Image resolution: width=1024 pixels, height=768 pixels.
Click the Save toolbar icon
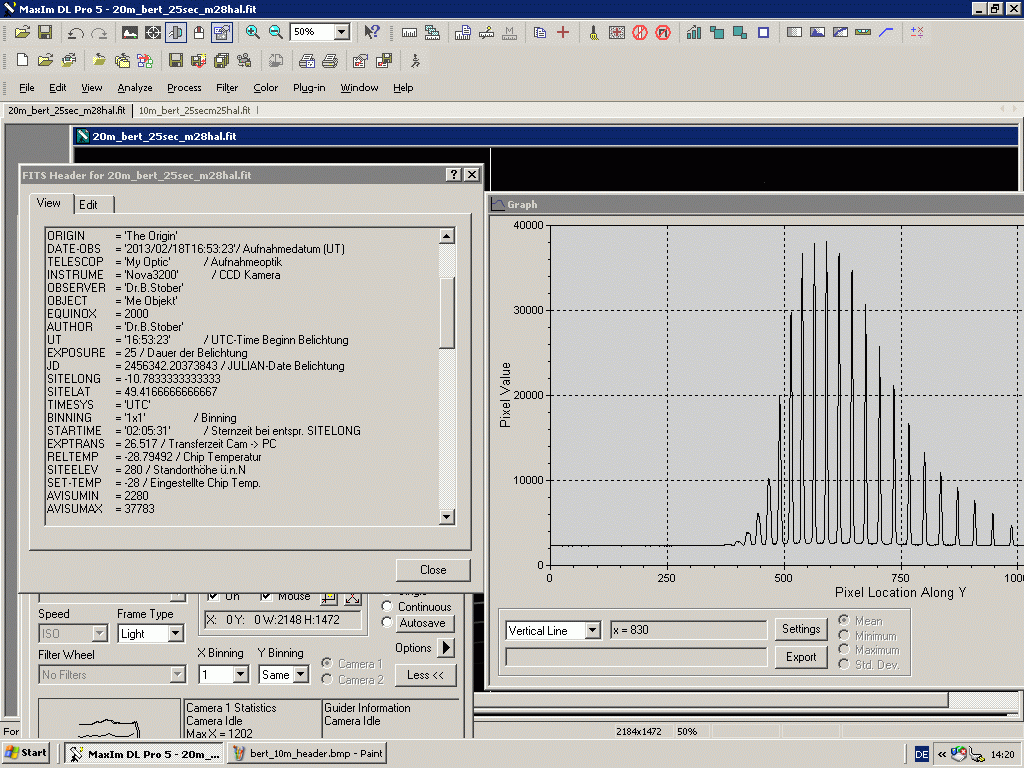44,31
